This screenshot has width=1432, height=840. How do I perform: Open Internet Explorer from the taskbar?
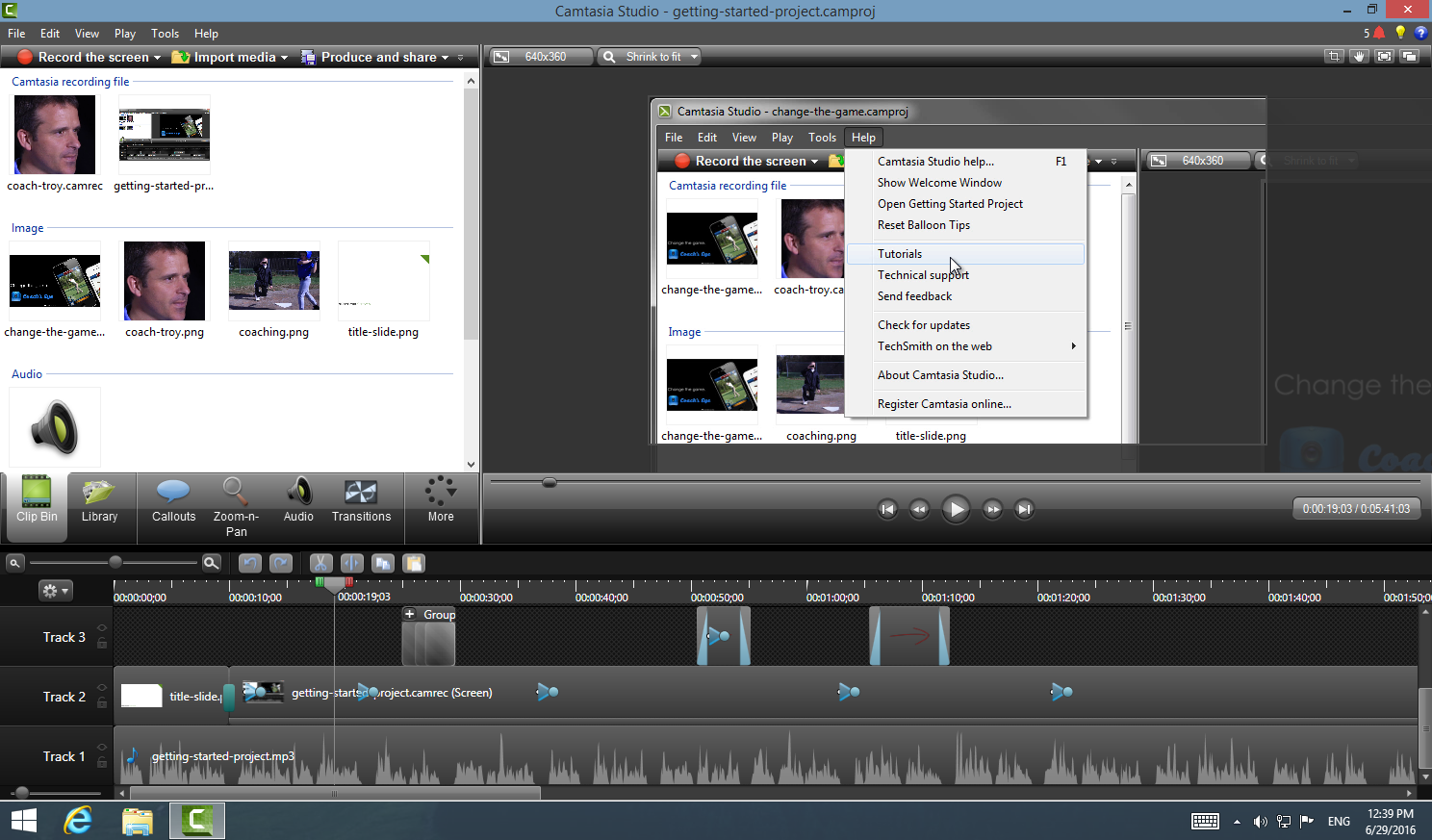[x=78, y=821]
